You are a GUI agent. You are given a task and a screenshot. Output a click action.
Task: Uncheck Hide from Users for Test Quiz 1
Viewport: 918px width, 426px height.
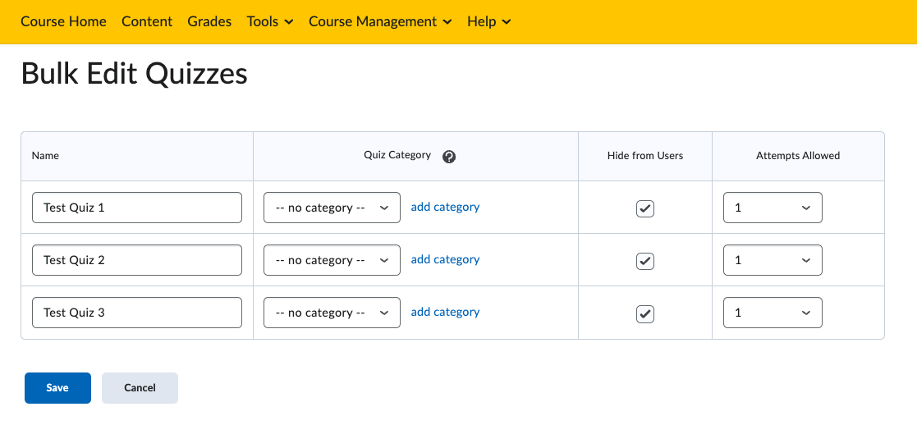tap(645, 208)
